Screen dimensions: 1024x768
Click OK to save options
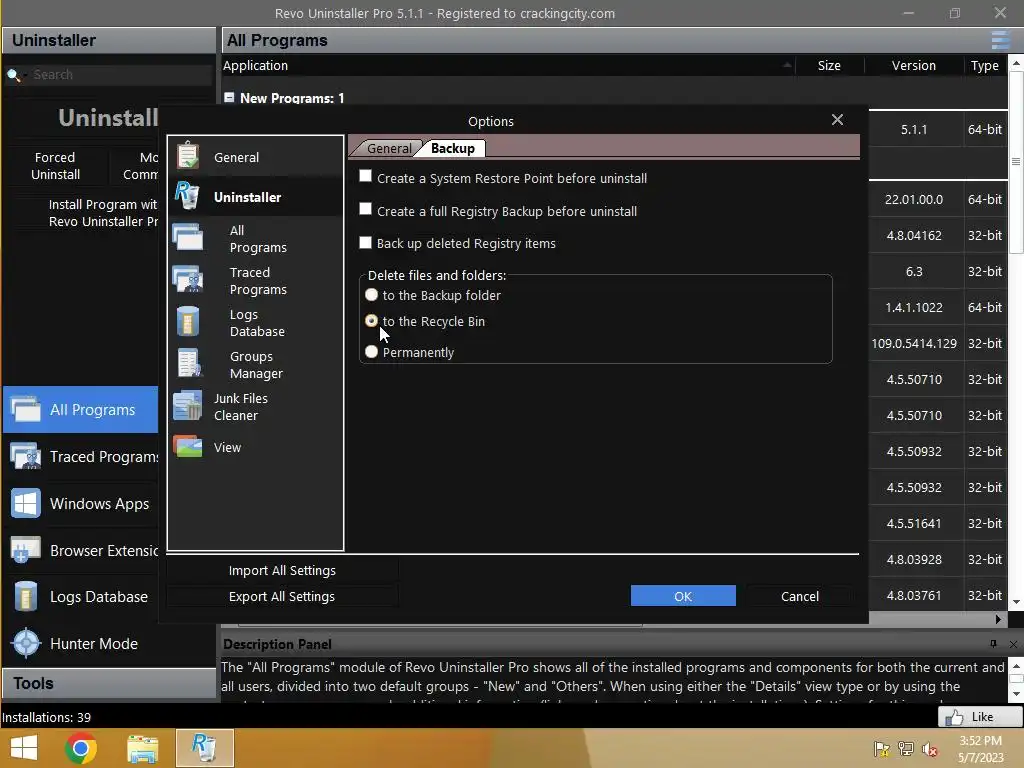pyautogui.click(x=683, y=596)
